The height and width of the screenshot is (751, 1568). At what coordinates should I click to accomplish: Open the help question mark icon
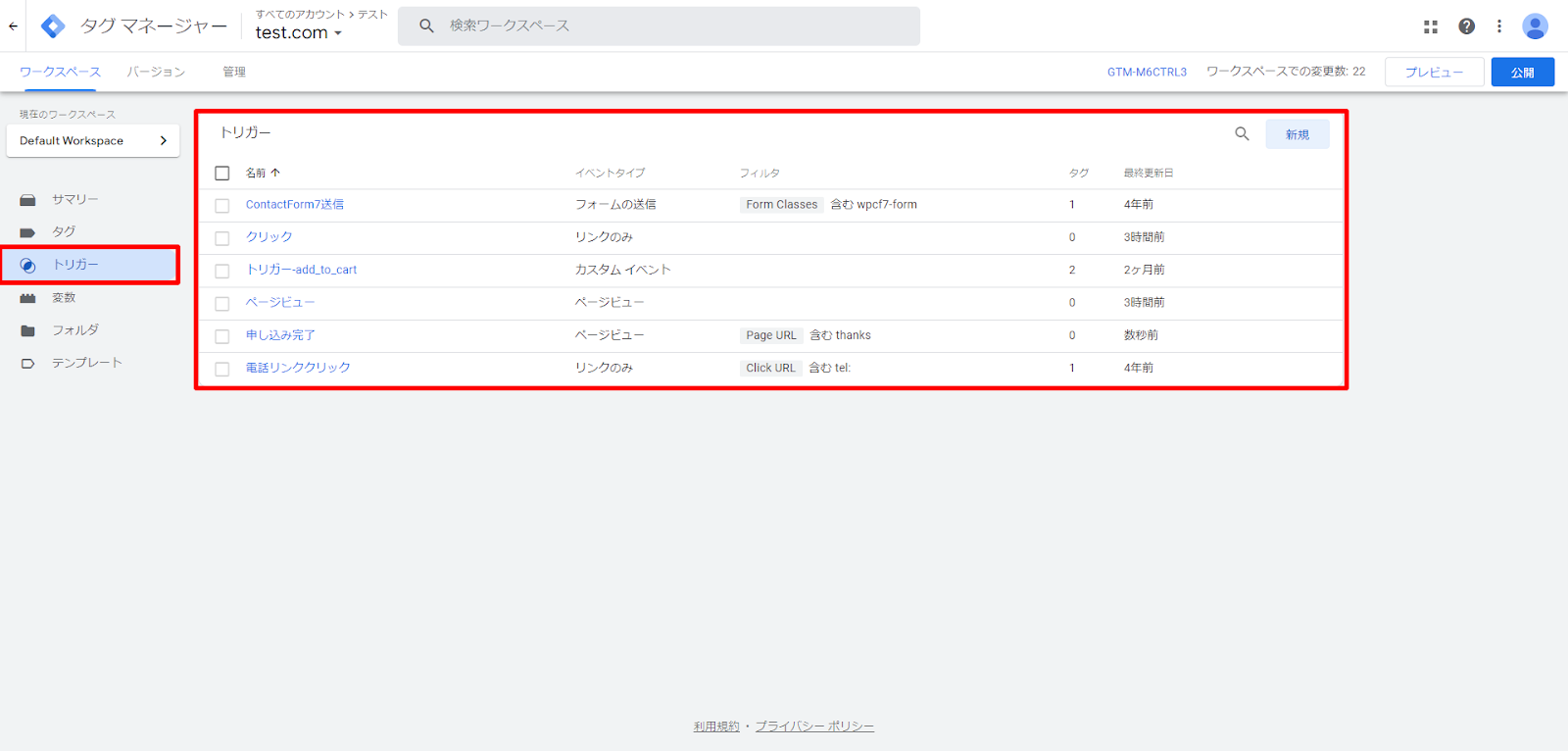1466,26
